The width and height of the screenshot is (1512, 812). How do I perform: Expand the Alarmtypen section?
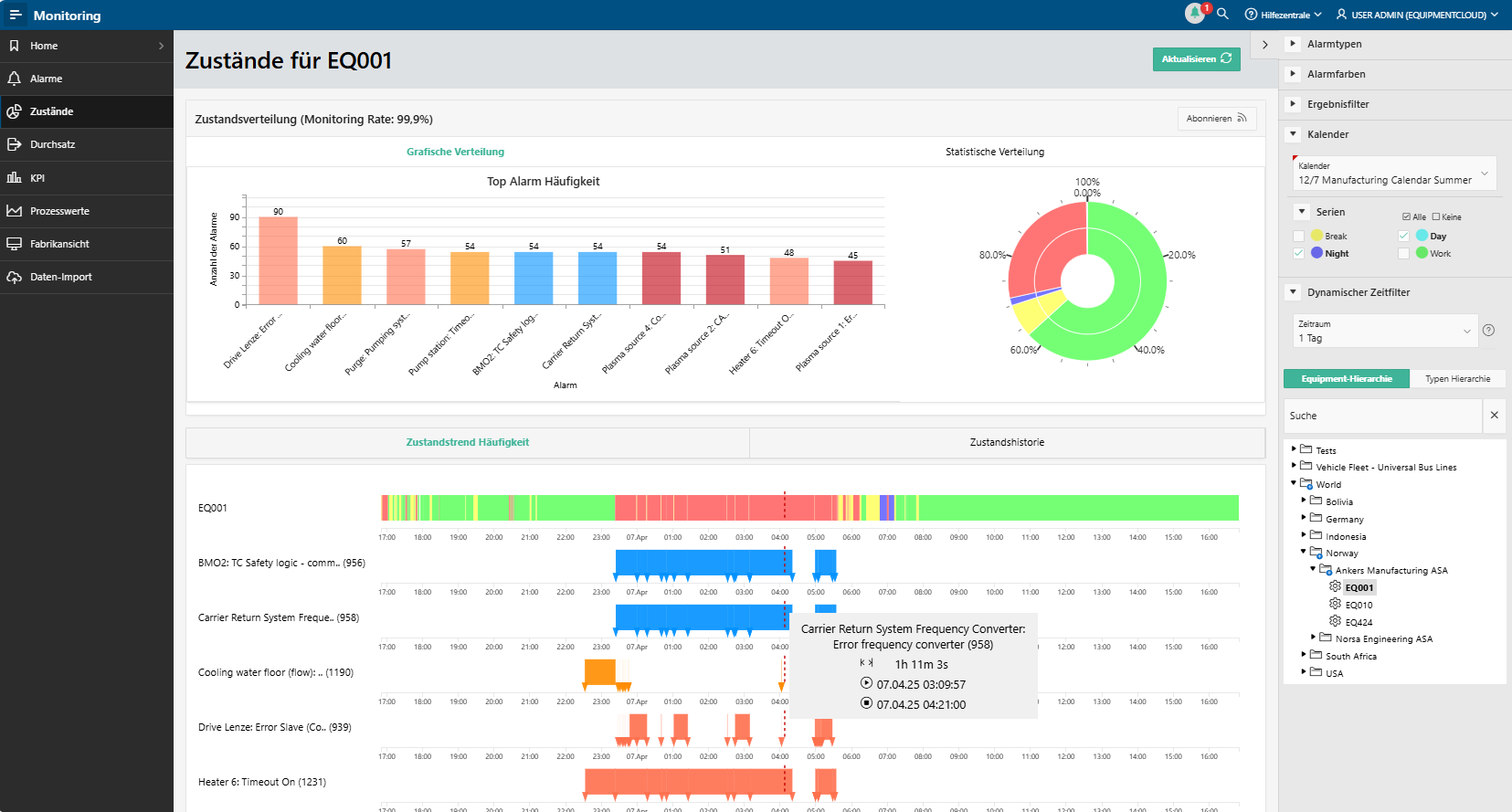1293,44
